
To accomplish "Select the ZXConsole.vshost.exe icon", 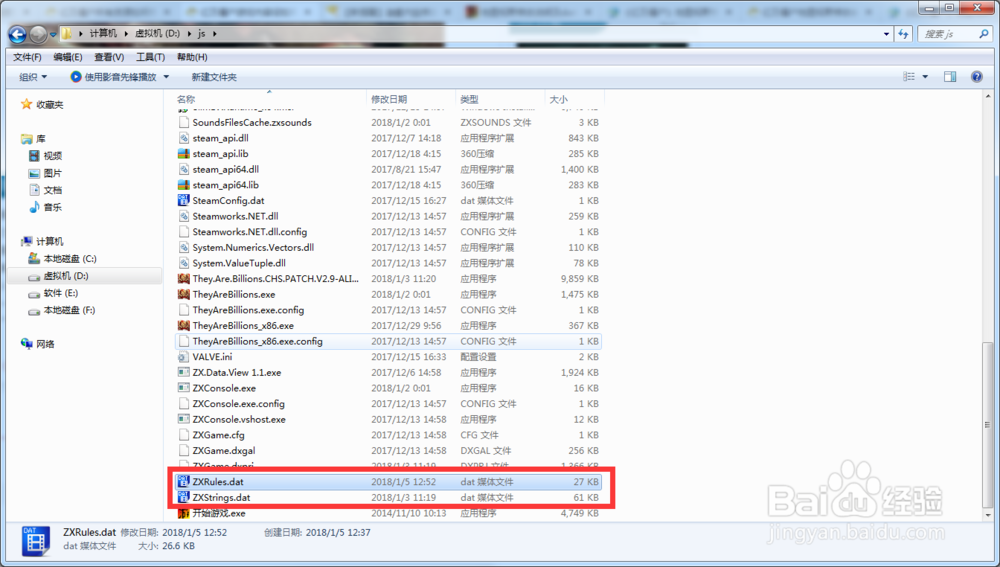I will click(x=184, y=419).
